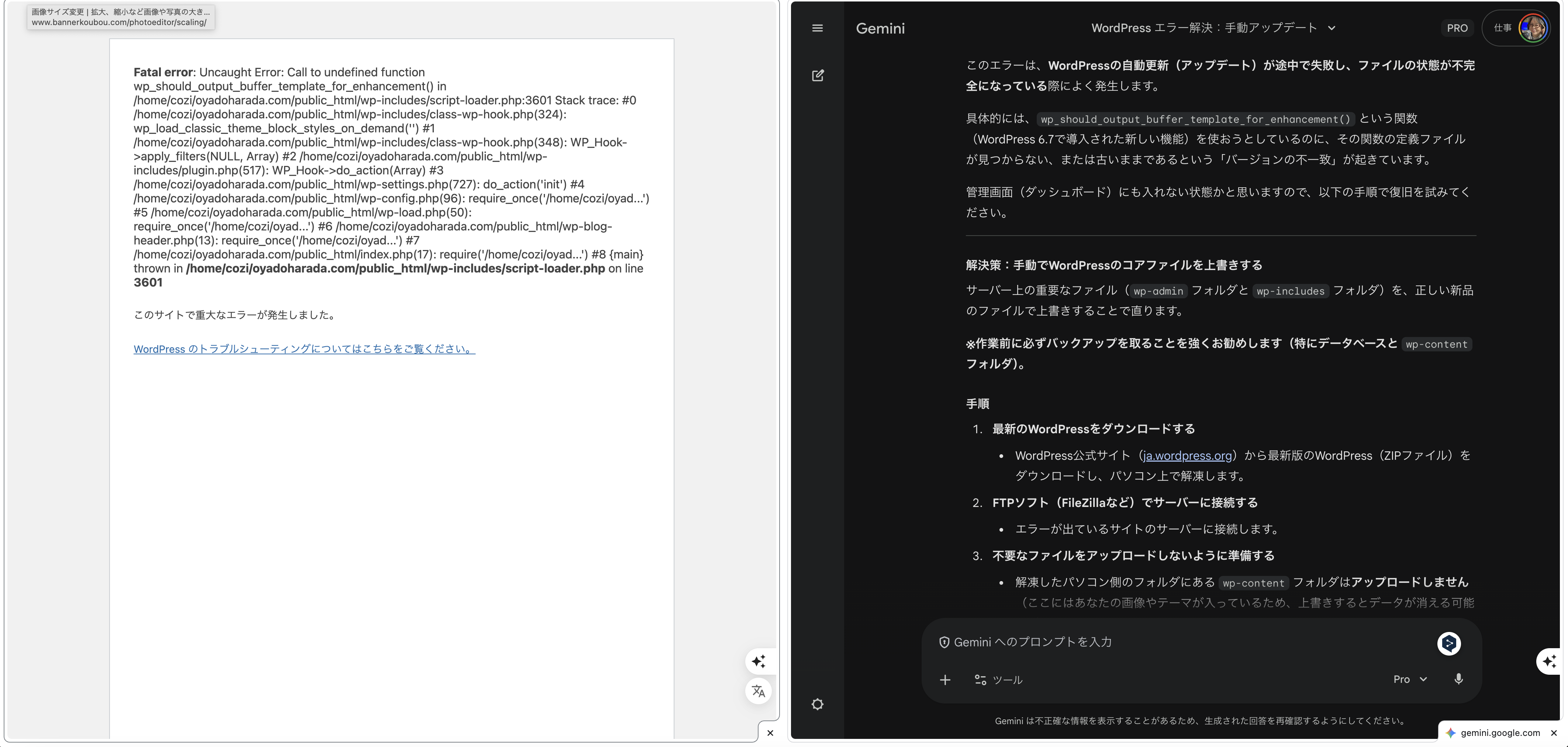Close the gemini.google.com popup label
Screen dimensions: 1568x747
pyautogui.click(x=1553, y=733)
